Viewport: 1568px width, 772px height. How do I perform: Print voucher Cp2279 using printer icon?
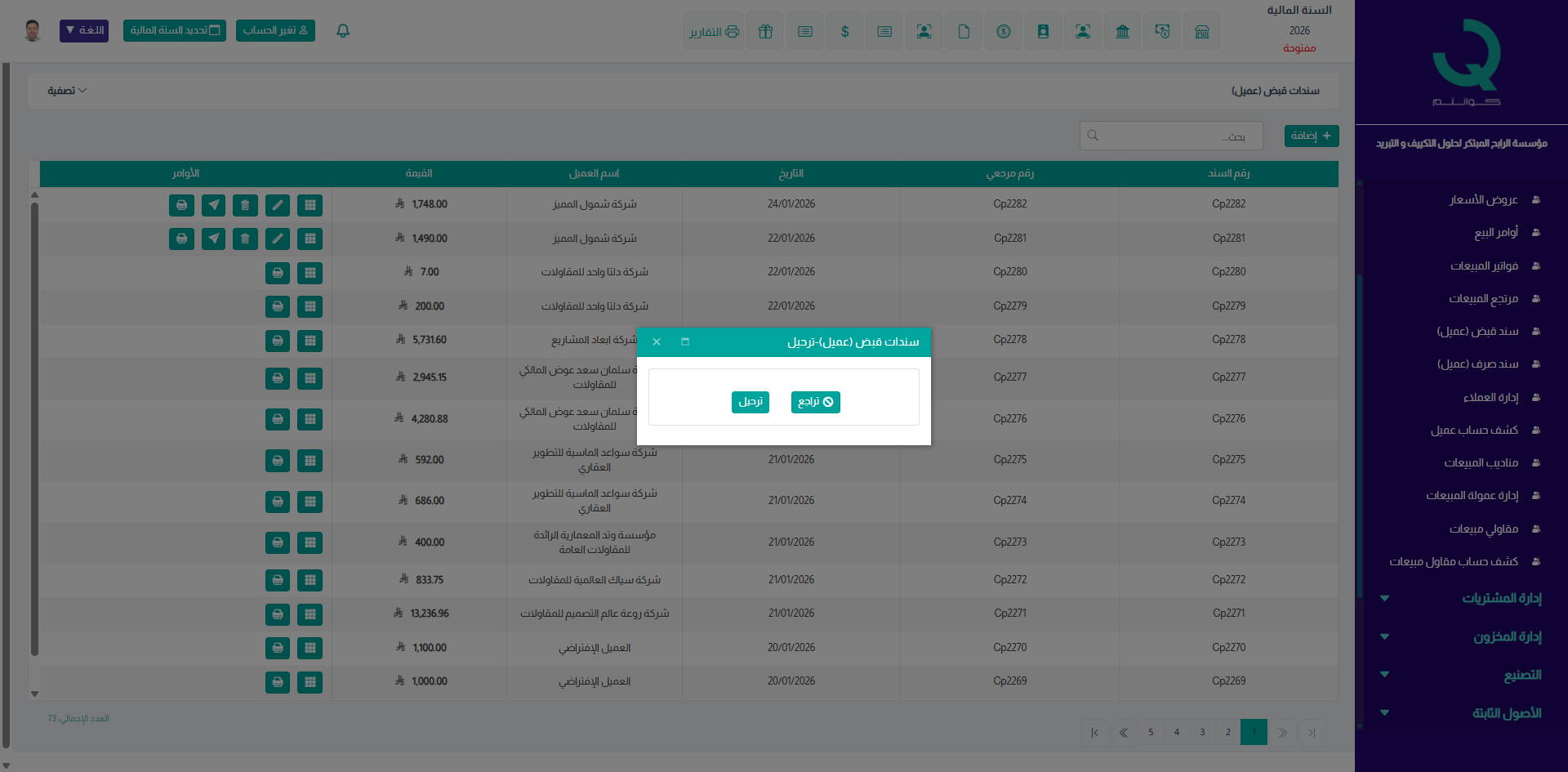pyautogui.click(x=278, y=306)
